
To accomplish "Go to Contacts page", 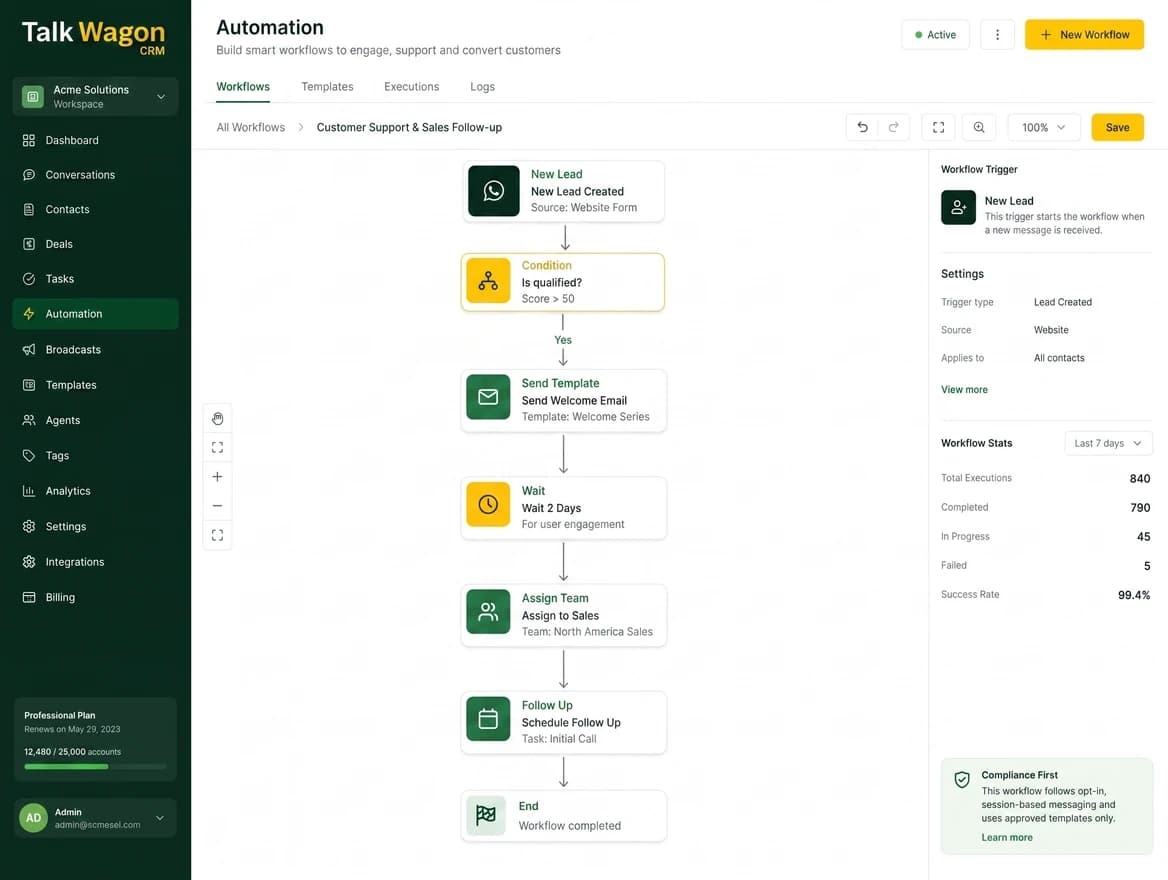I will pyautogui.click(x=95, y=209).
